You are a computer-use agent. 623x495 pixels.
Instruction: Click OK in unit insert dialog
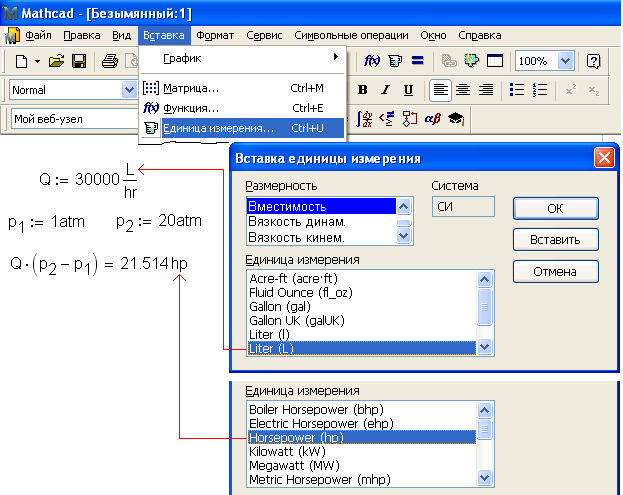click(x=555, y=209)
